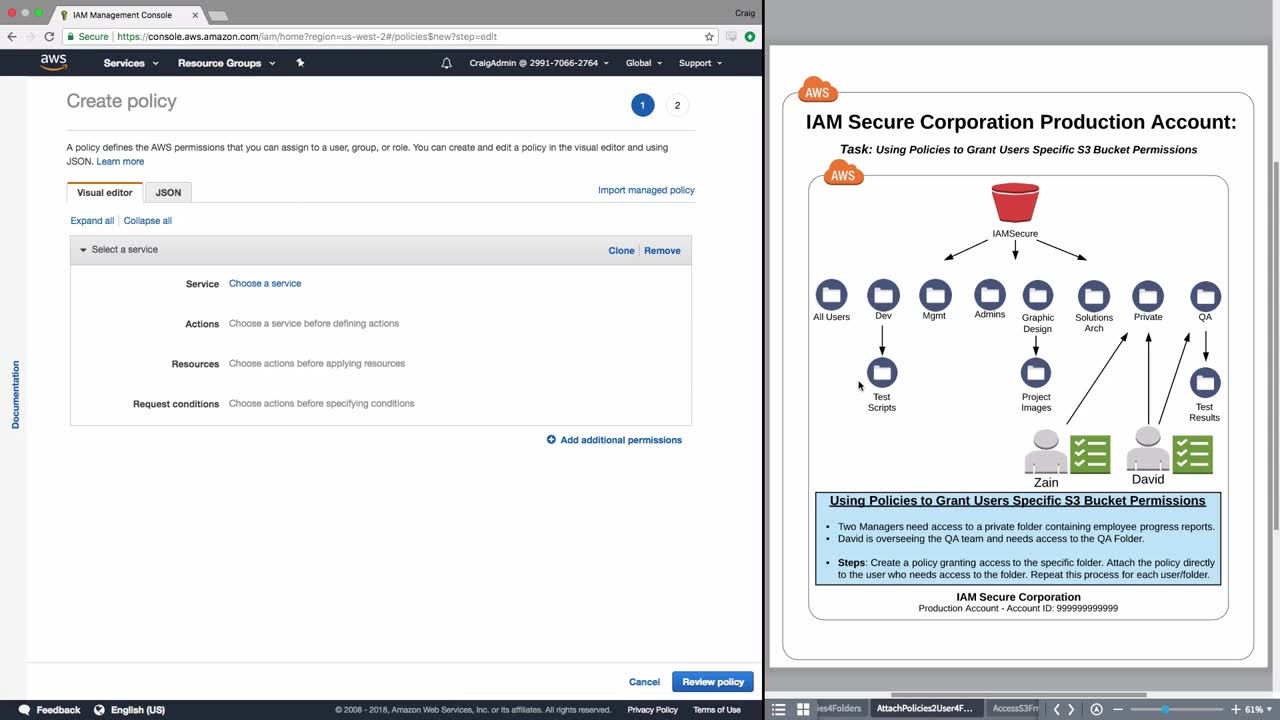
Task: Select the Project Images folder icon
Action: [1036, 373]
